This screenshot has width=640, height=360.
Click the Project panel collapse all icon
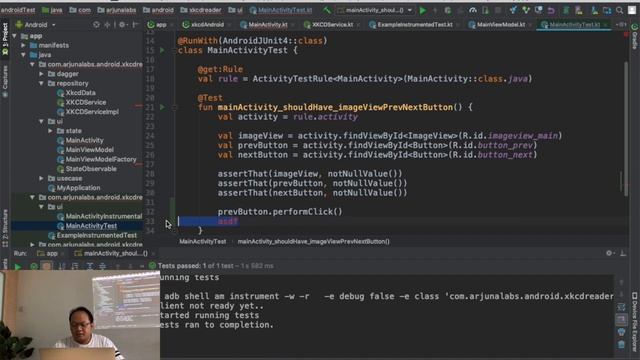tap(107, 24)
